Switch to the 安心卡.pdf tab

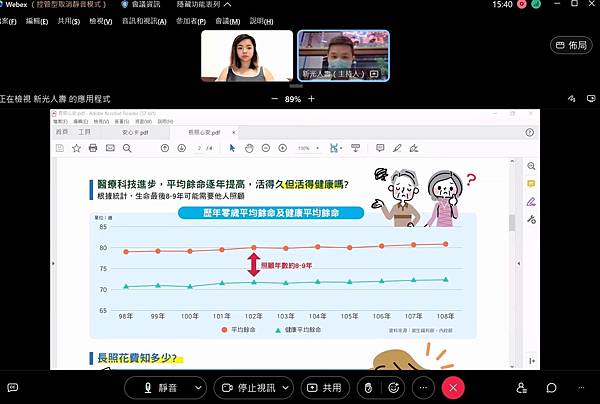(x=135, y=132)
